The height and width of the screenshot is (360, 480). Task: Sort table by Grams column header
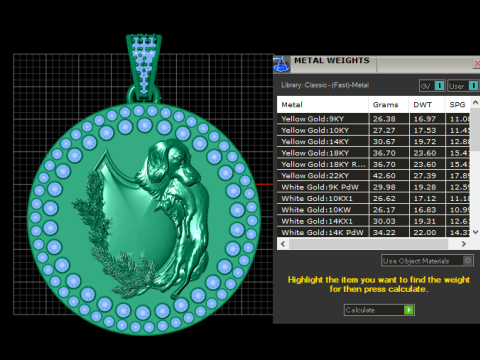[x=389, y=105]
